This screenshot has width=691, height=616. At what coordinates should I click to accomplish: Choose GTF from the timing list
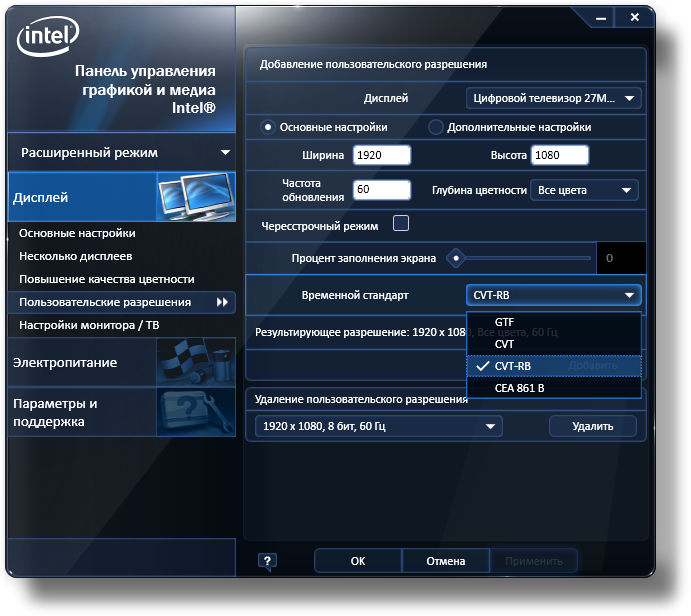tap(554, 323)
